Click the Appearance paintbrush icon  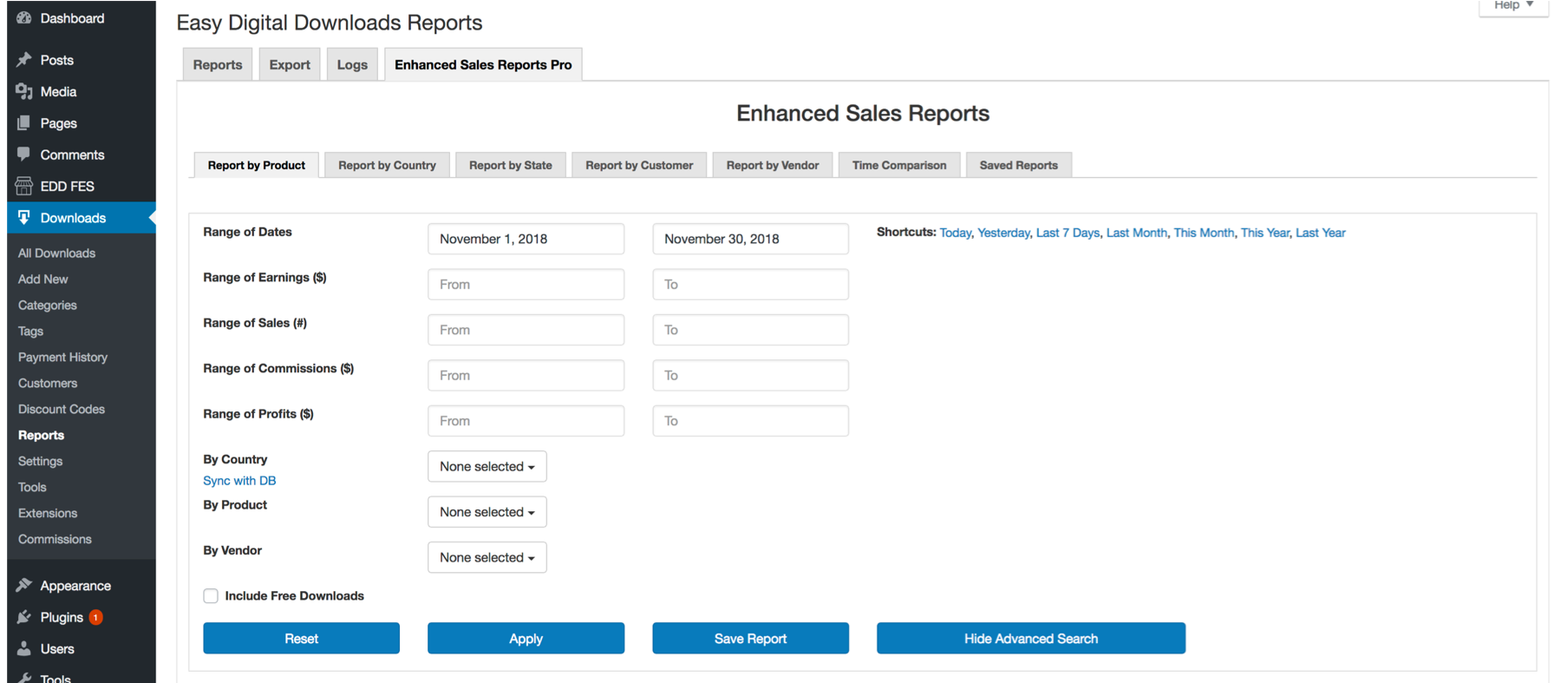point(24,586)
